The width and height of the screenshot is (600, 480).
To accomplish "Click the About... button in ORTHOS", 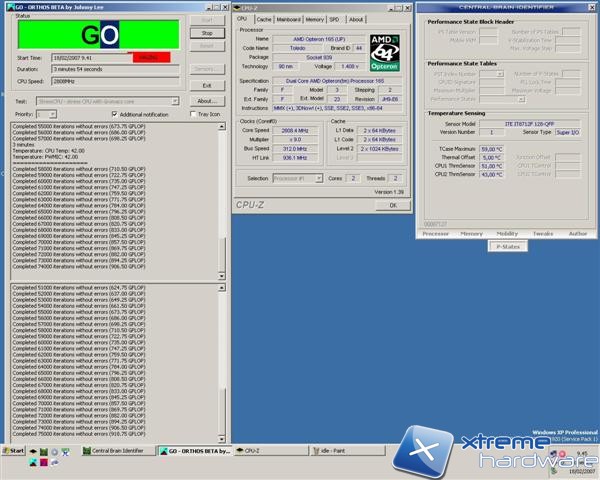I will pyautogui.click(x=207, y=101).
